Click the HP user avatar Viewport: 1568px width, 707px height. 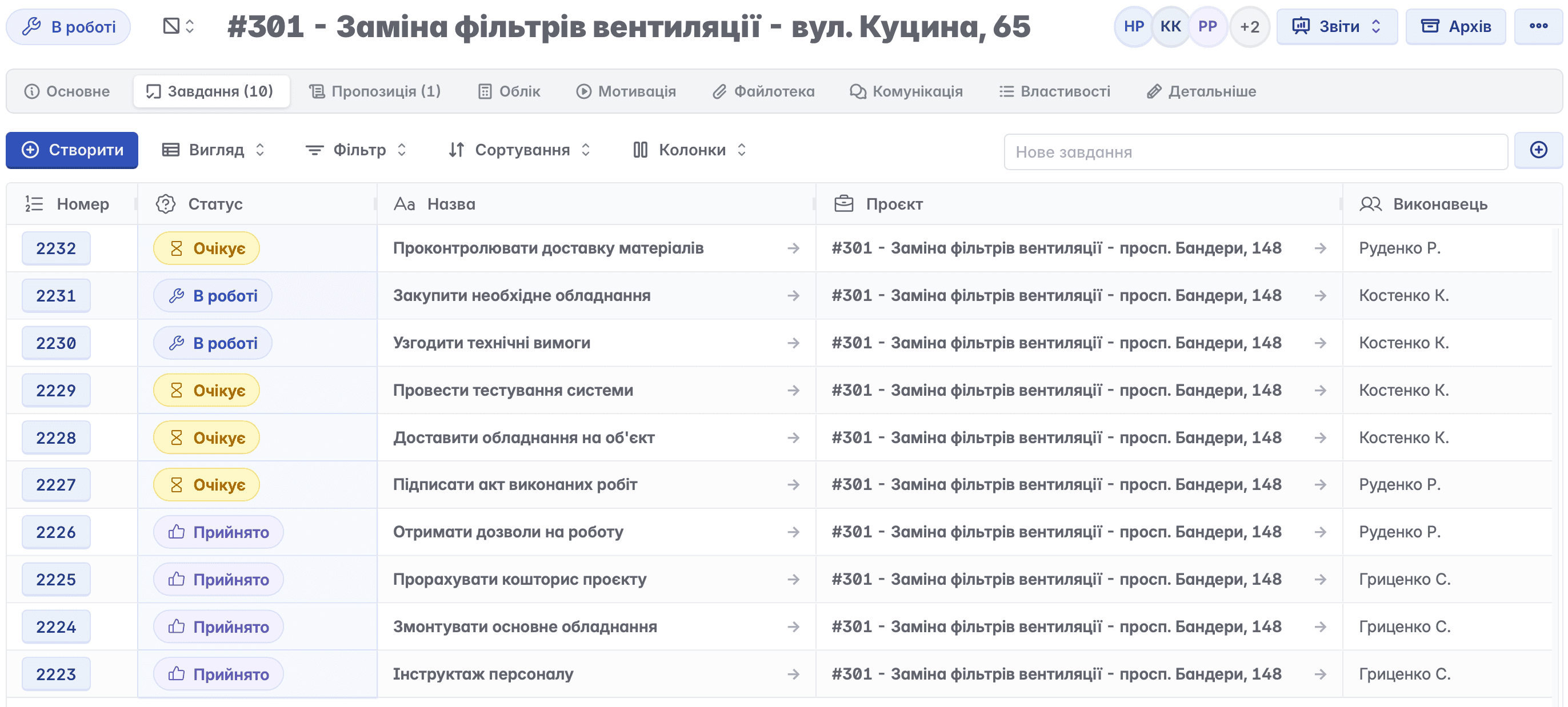[x=1133, y=27]
